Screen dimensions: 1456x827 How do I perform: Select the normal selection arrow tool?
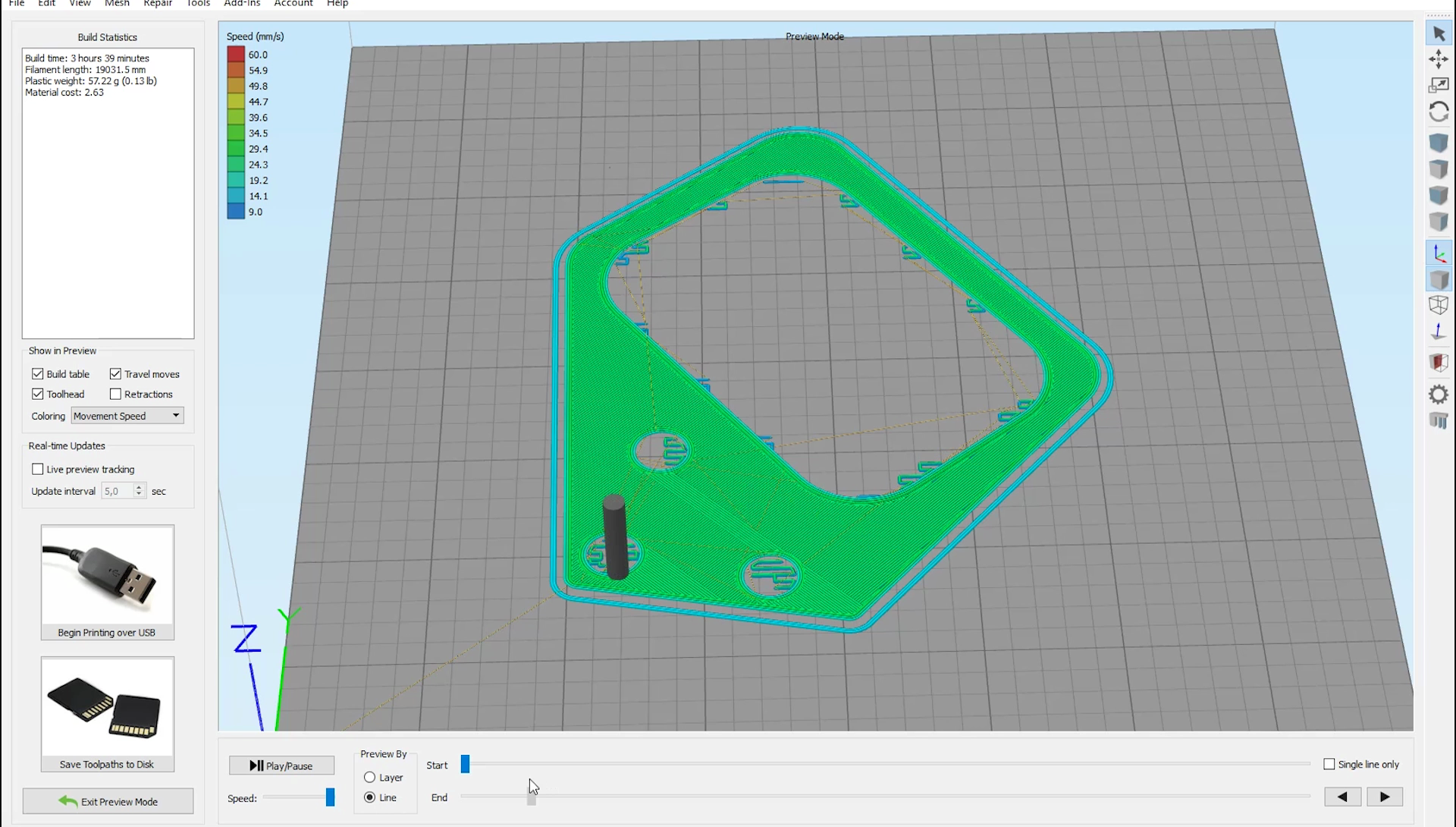pos(1439,33)
